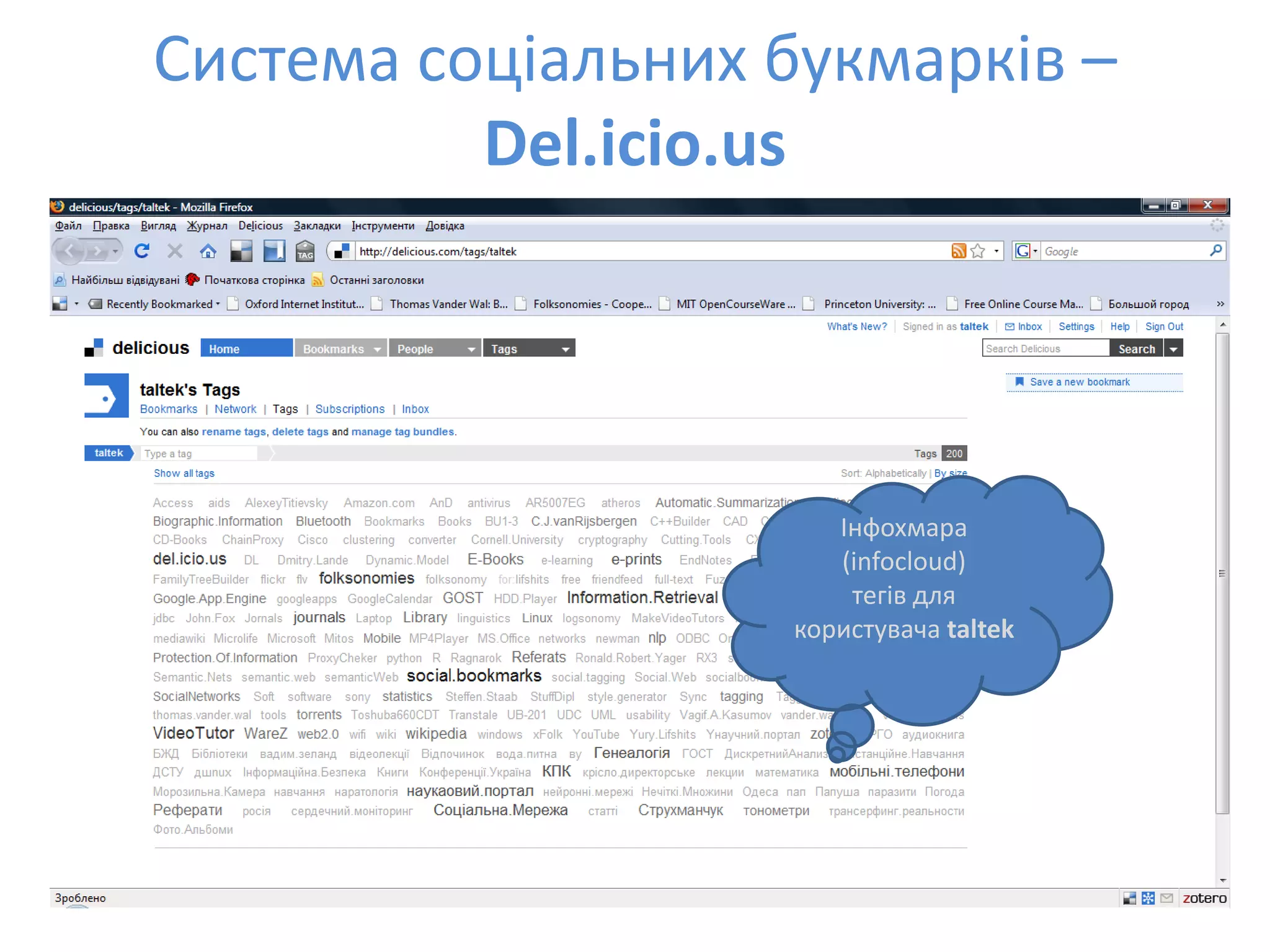Select the Home tab on delicious
Image resolution: width=1270 pixels, height=952 pixels.
247,348
